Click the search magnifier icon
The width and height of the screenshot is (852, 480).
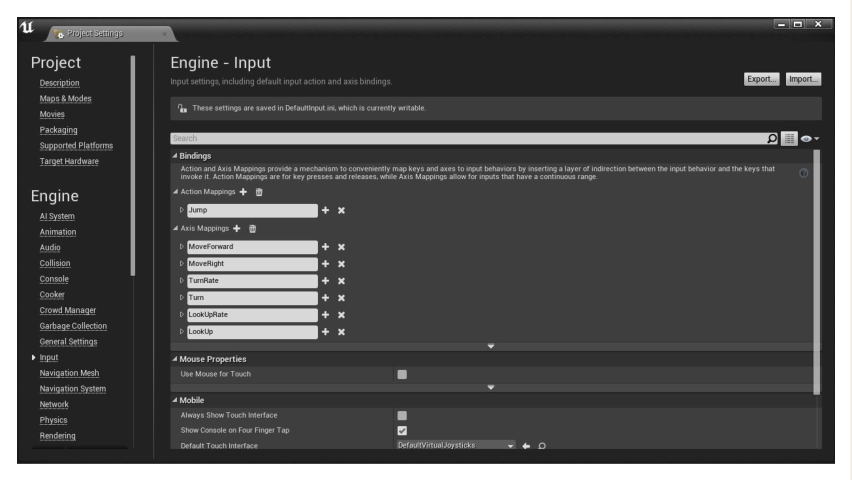pyautogui.click(x=772, y=139)
